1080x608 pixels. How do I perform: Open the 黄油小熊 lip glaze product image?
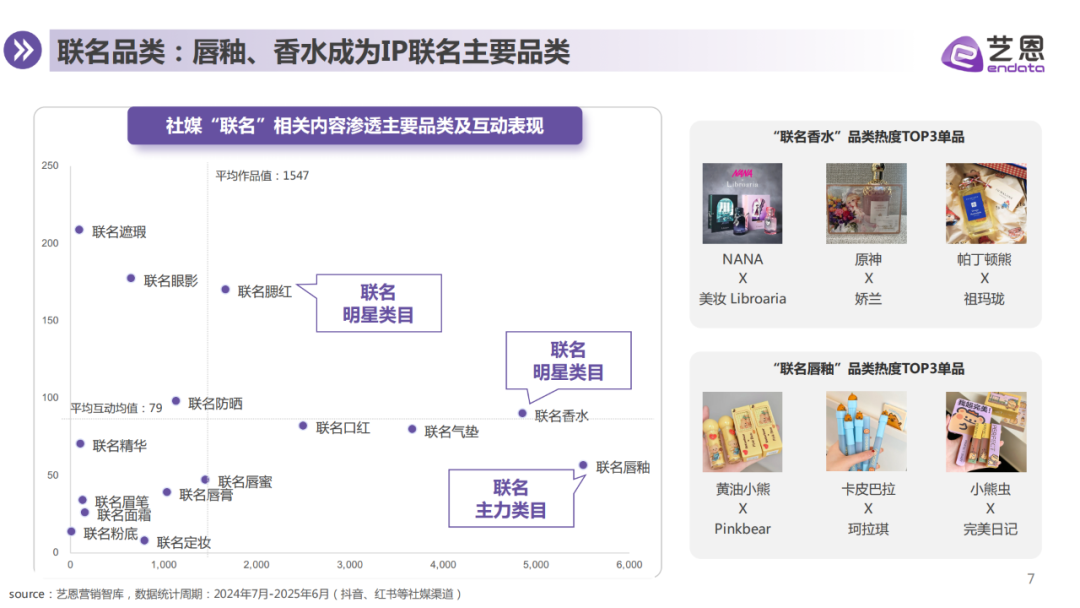click(x=742, y=432)
